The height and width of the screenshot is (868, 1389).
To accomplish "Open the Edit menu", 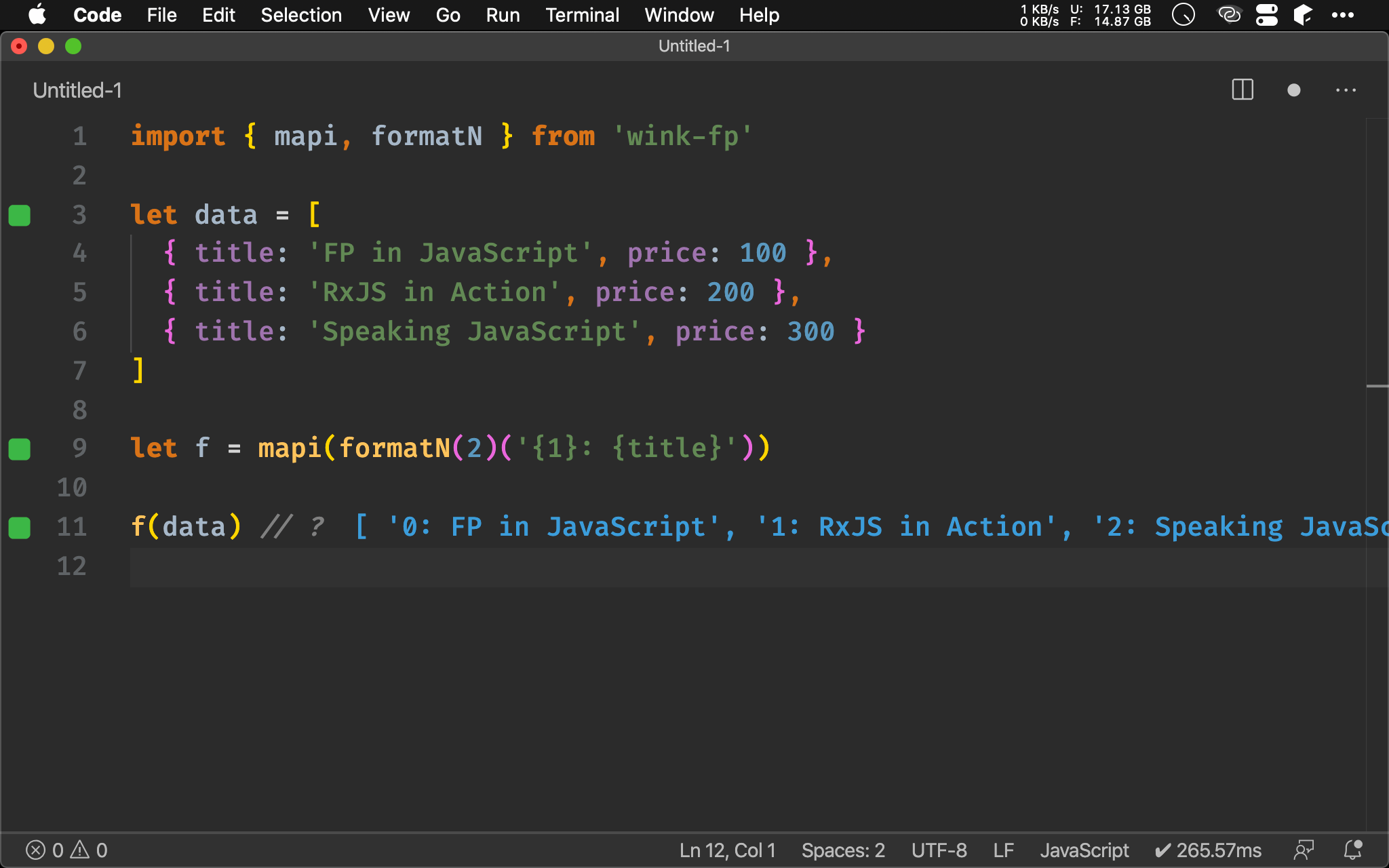I will [218, 15].
